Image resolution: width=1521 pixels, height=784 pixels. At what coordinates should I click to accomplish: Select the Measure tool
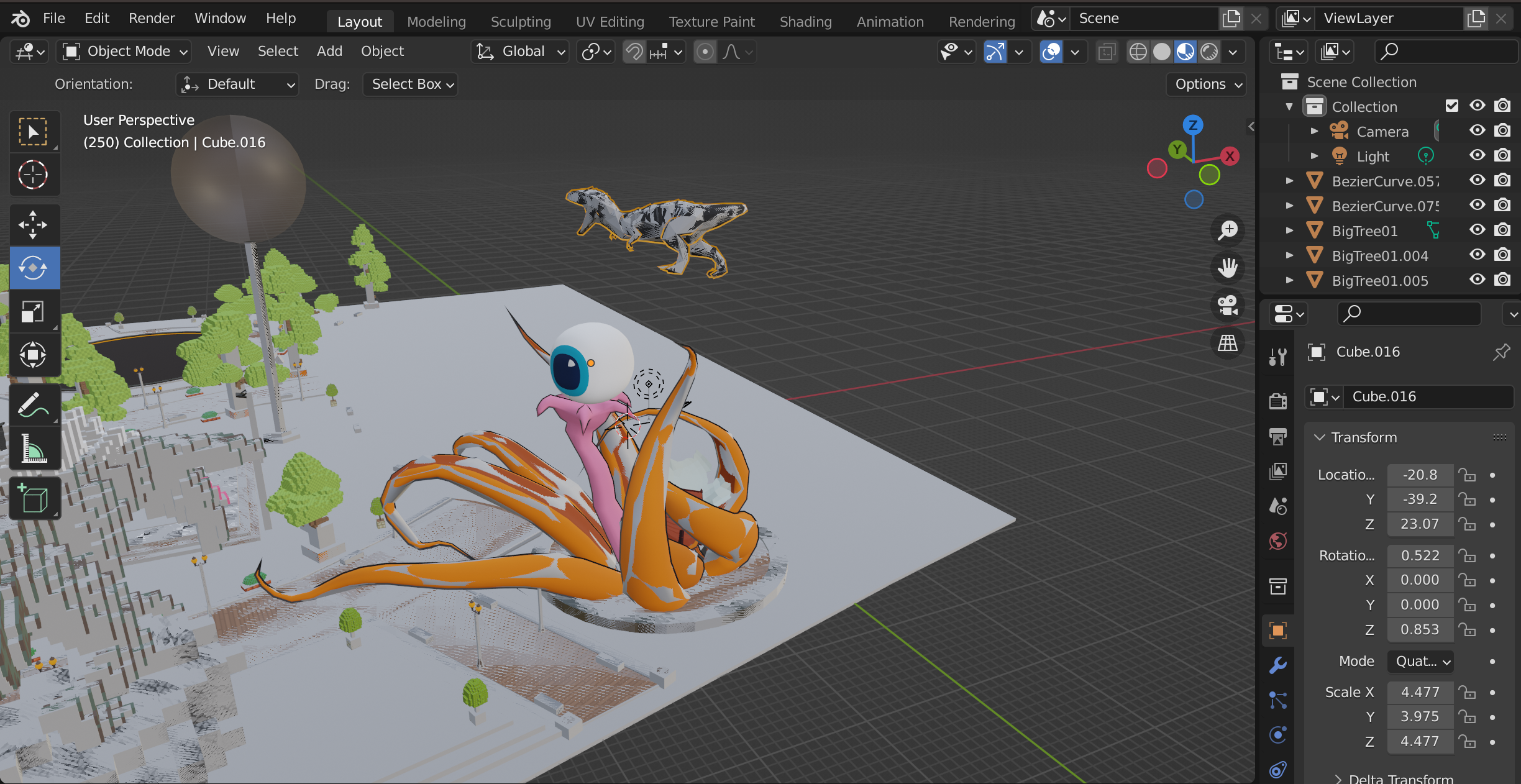pos(33,449)
